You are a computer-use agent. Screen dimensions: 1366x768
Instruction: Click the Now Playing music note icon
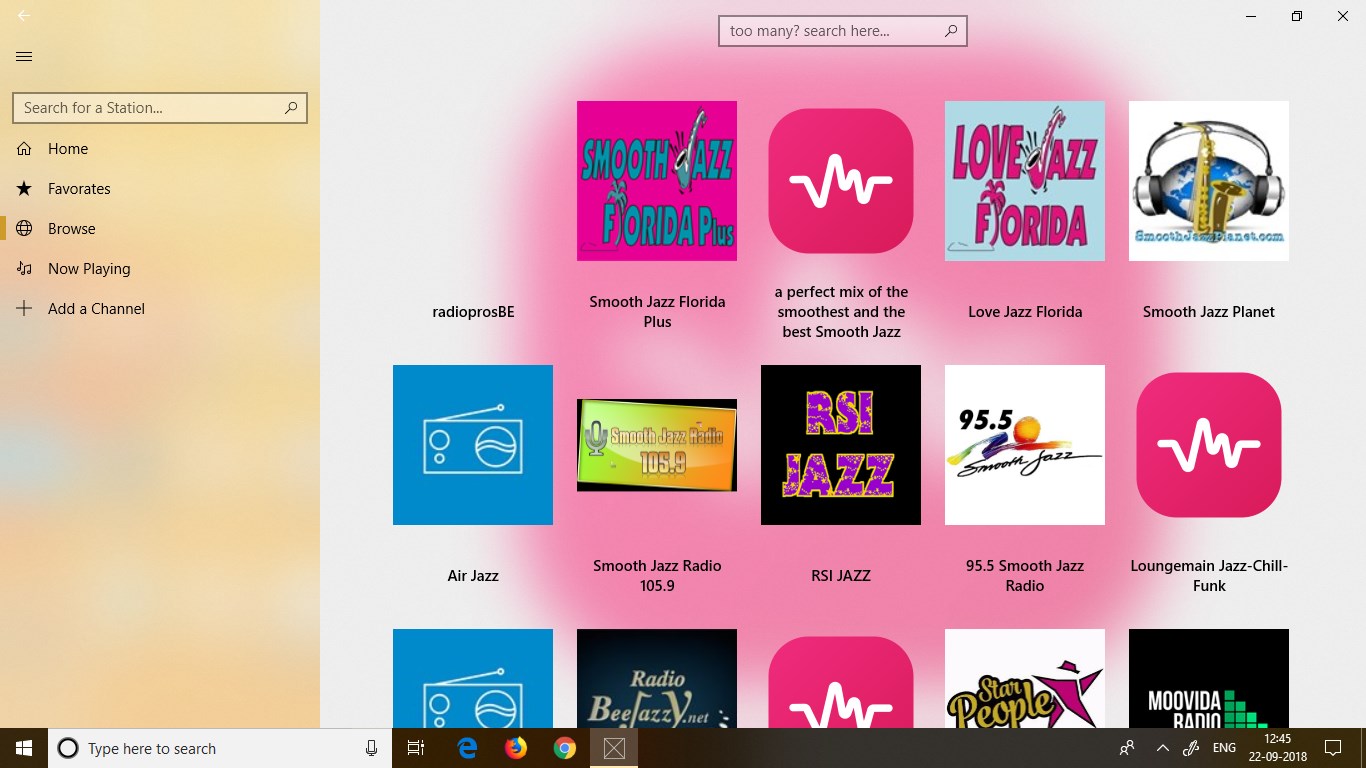click(x=25, y=269)
